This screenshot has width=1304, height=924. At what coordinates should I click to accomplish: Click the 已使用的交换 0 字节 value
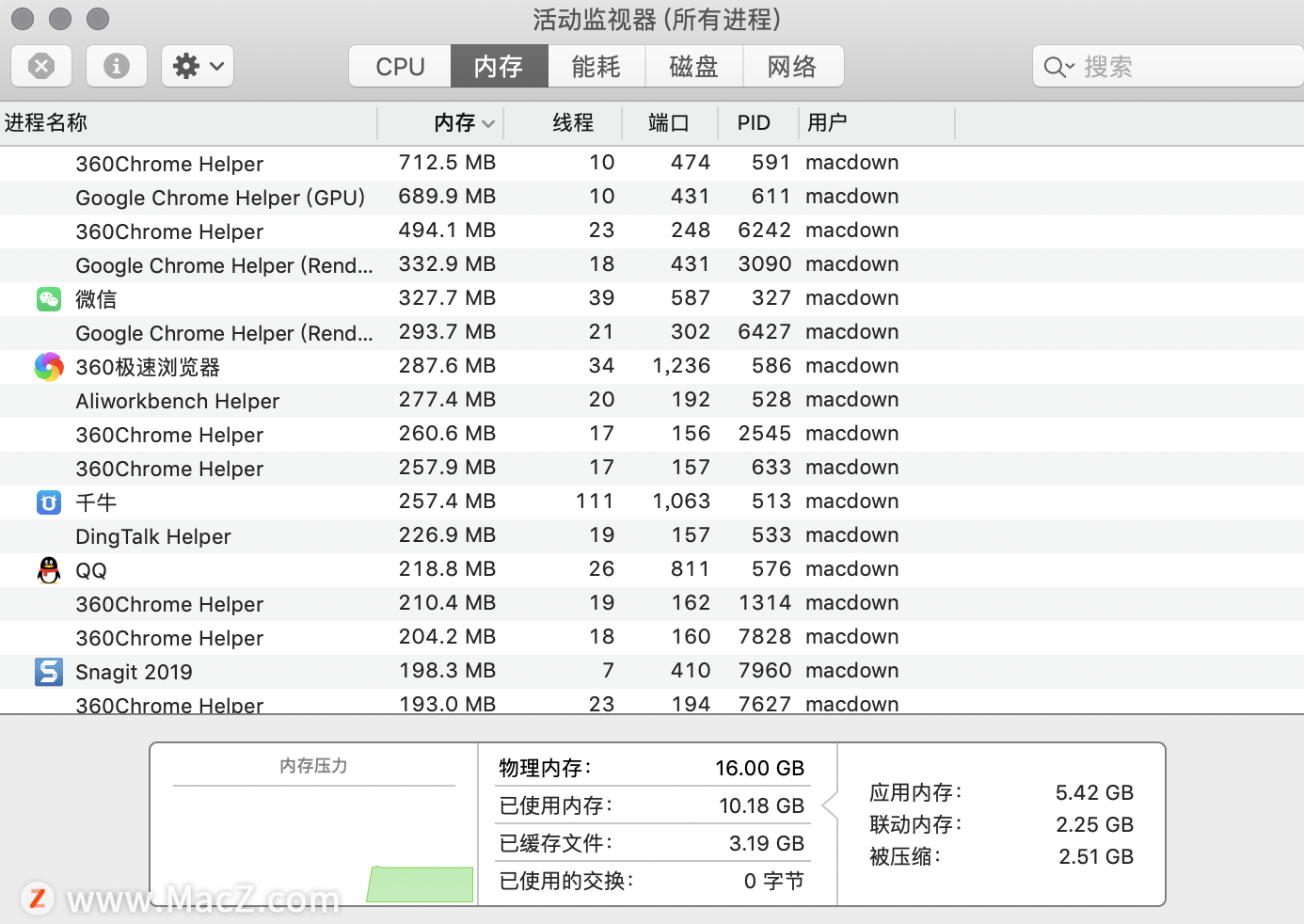coord(773,881)
